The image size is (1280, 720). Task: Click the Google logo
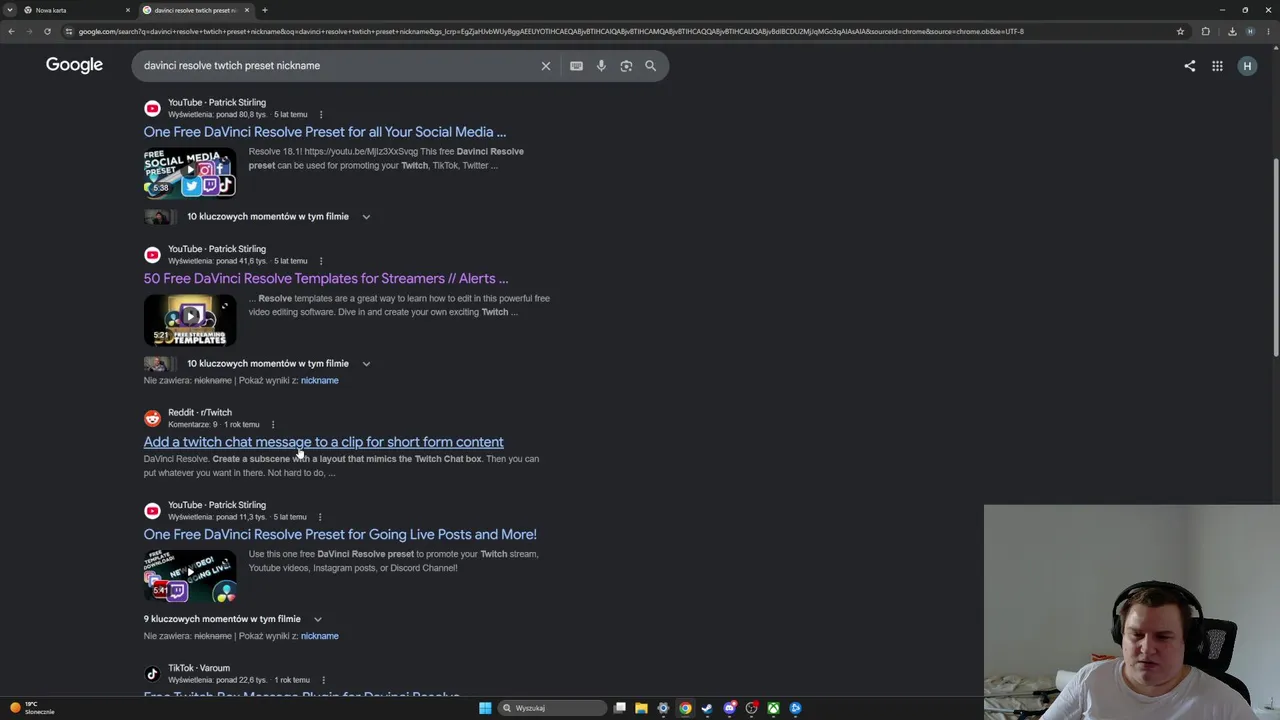[74, 65]
